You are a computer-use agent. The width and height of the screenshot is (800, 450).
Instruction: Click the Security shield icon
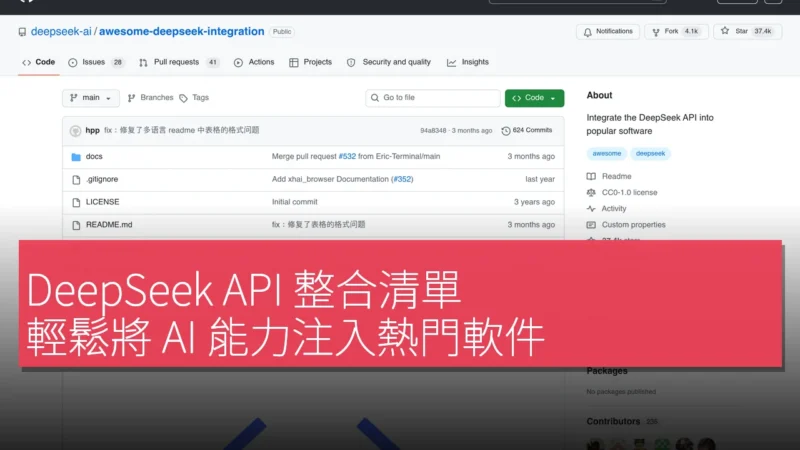coord(351,63)
